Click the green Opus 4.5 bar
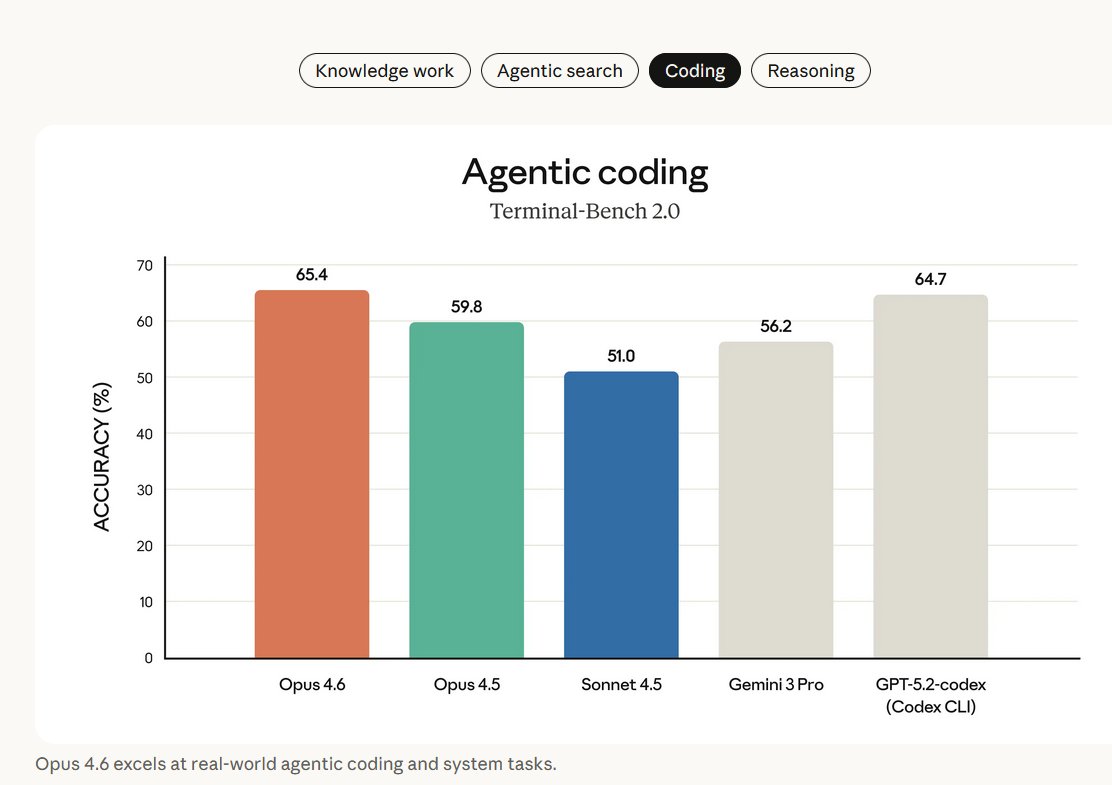This screenshot has height=785, width=1112. click(x=466, y=490)
